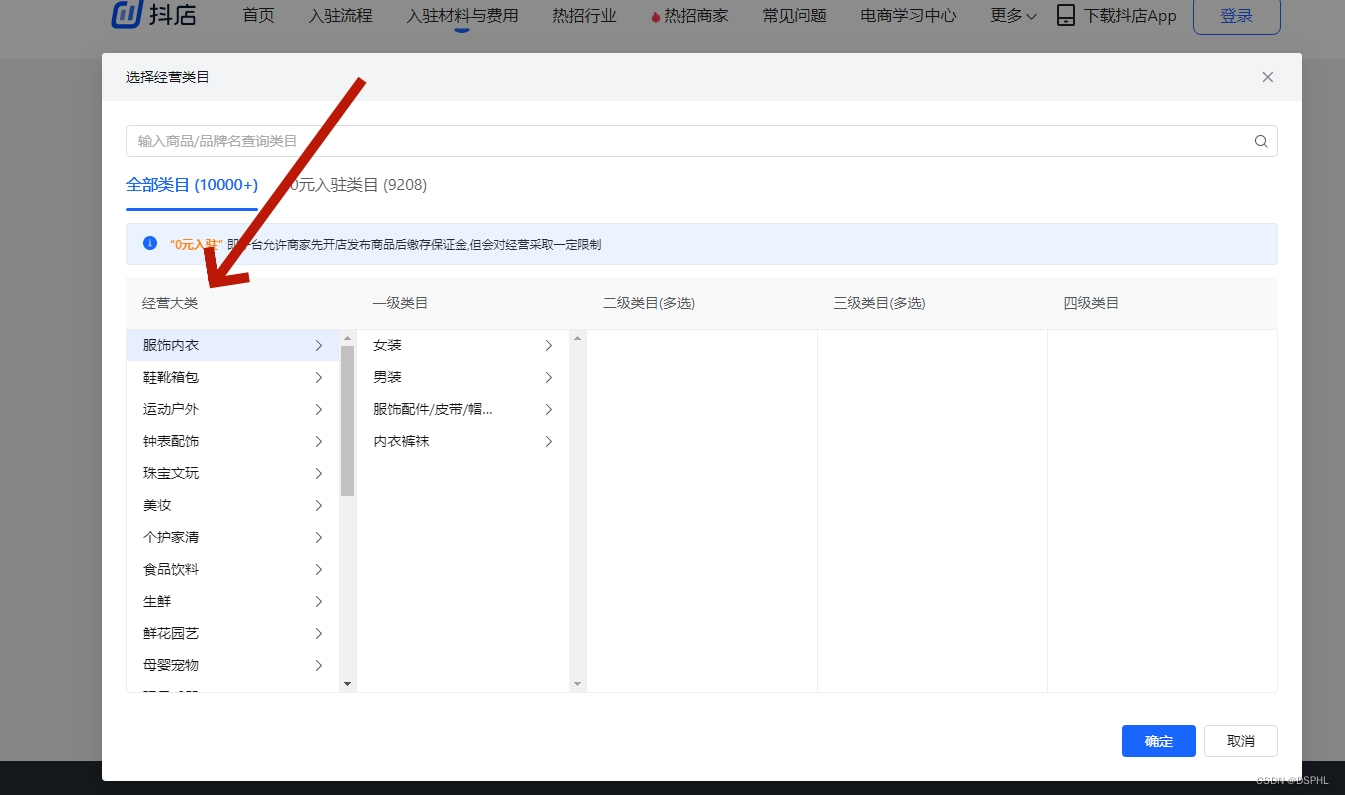1345x795 pixels.
Task: Expand the 运动户外 category arrow
Action: (x=319, y=409)
